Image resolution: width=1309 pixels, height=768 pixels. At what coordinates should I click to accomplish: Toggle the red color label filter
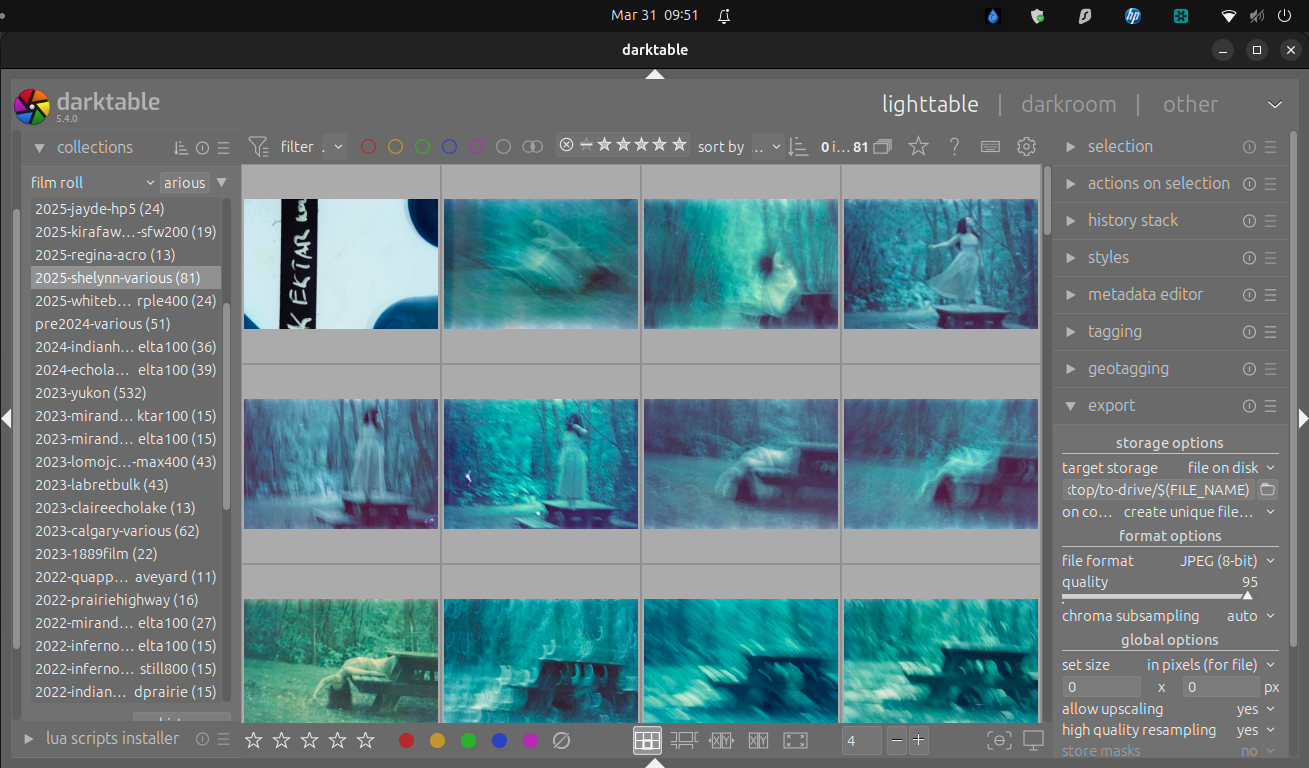pyautogui.click(x=368, y=147)
